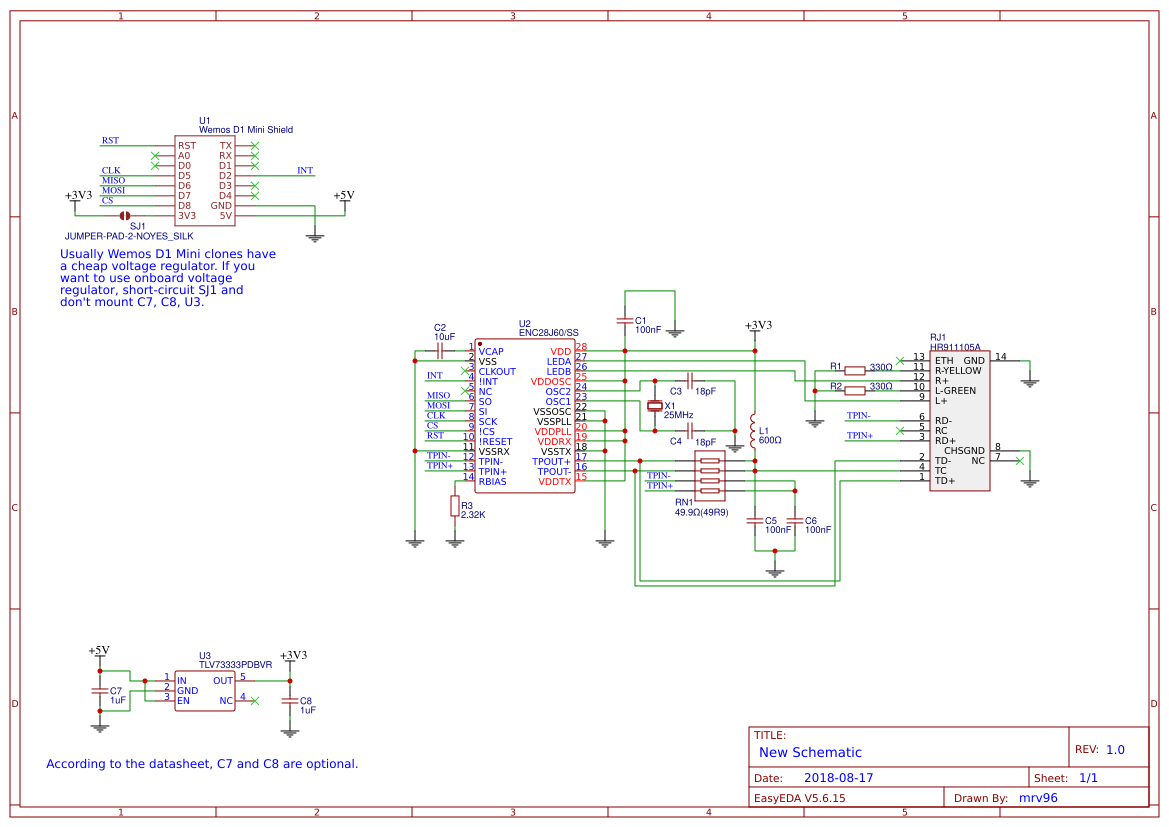This screenshot has height=827, width=1169.
Task: Select the C6 100nF capacitor symbol
Action: [795, 521]
